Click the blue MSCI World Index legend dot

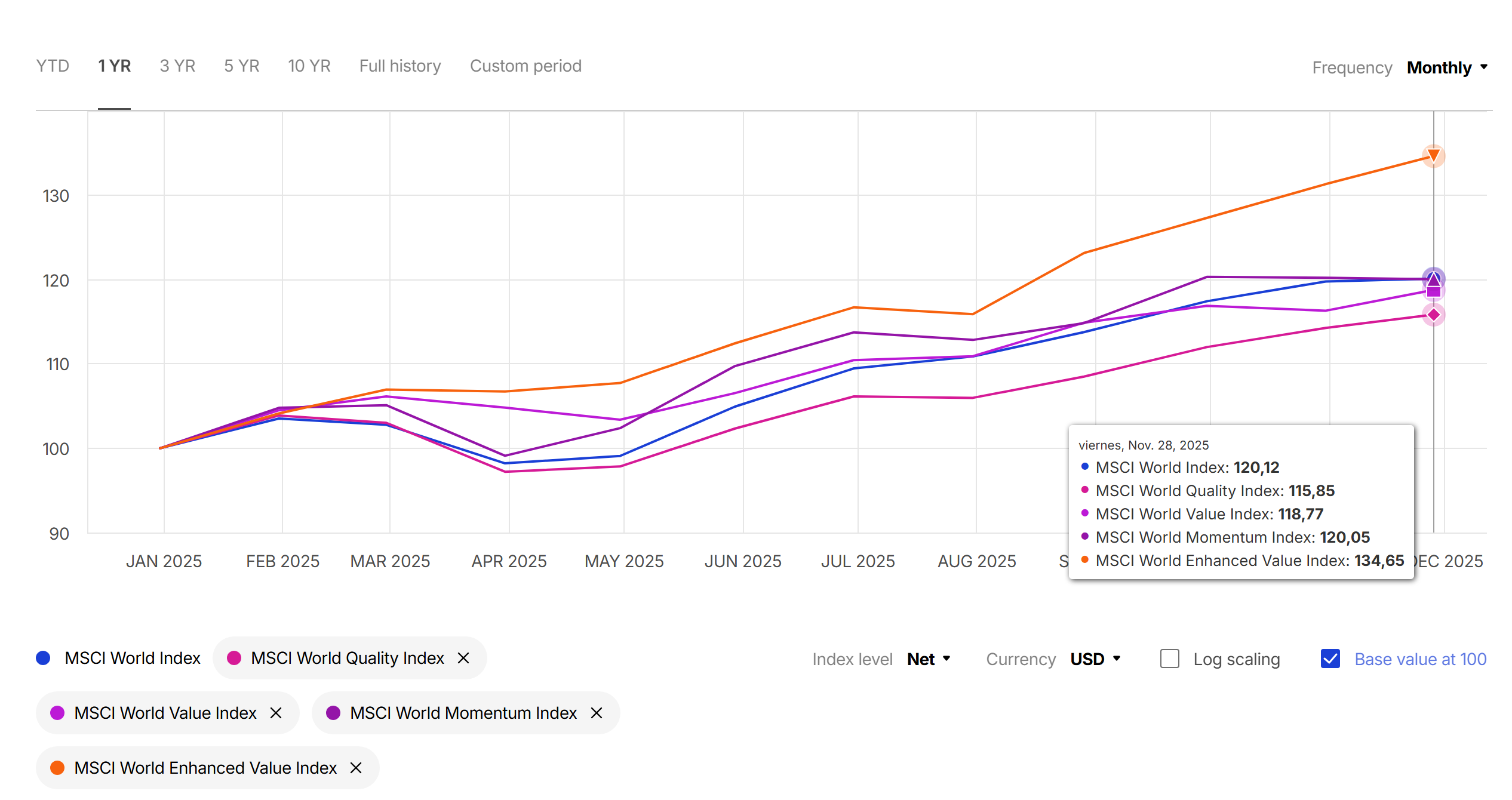tap(43, 658)
